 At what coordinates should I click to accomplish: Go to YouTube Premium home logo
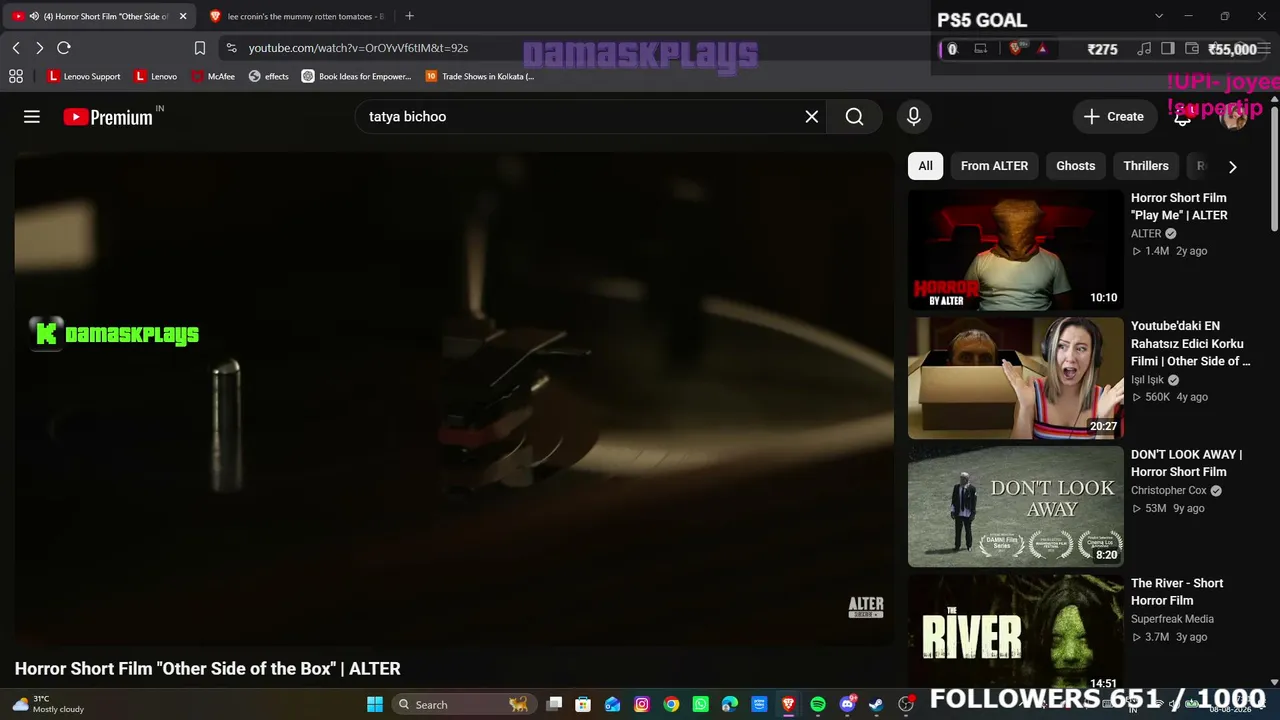pyautogui.click(x=108, y=117)
